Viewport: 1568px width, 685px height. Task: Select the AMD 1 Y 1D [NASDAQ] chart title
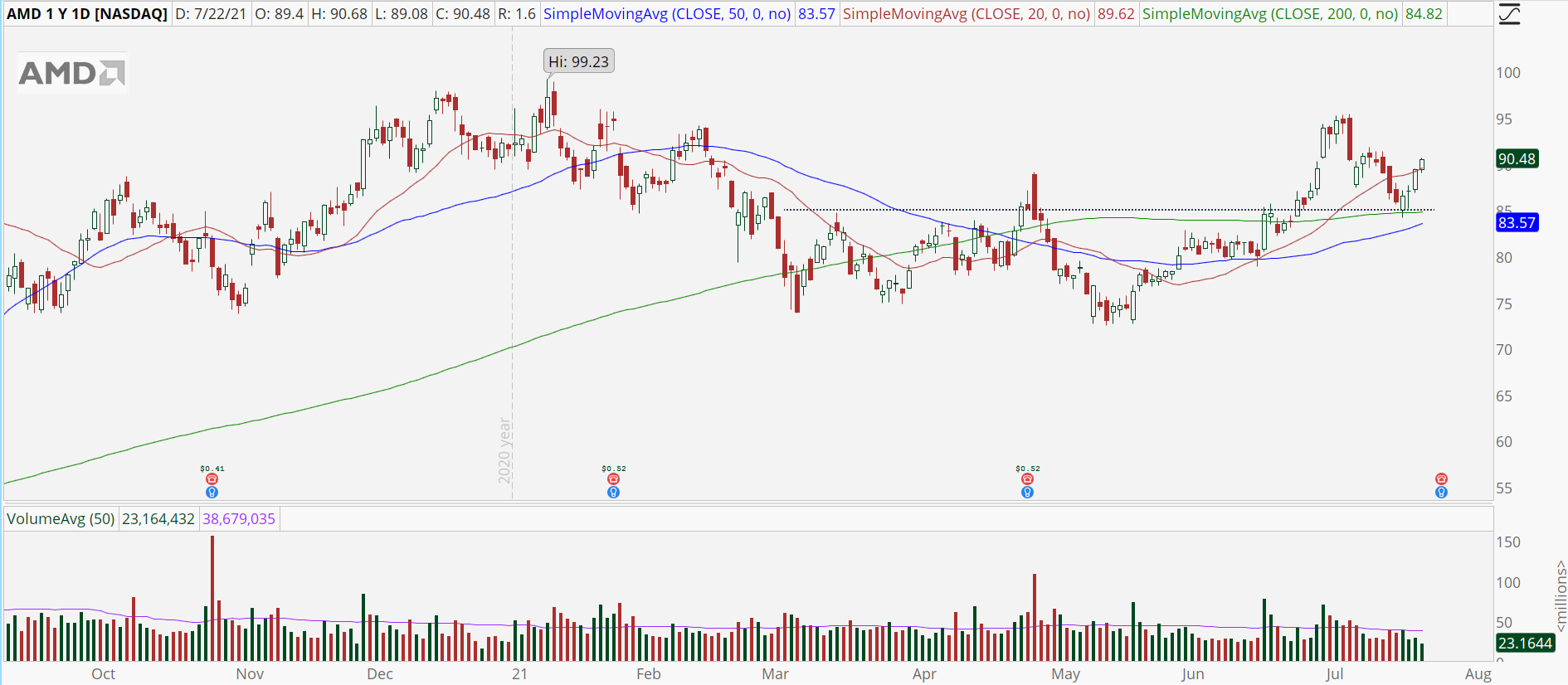(87, 14)
